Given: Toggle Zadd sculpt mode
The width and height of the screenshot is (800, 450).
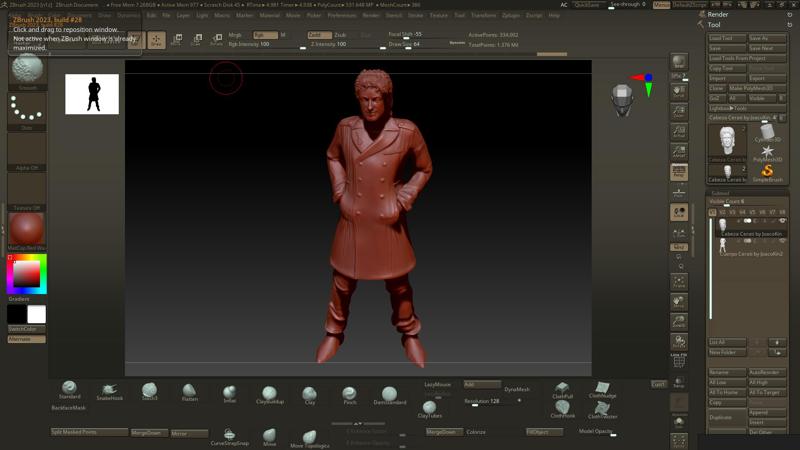Looking at the screenshot, I should coord(314,34).
